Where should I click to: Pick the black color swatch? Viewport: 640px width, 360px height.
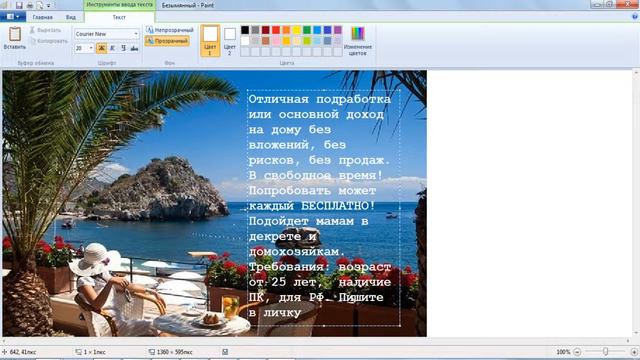point(245,30)
